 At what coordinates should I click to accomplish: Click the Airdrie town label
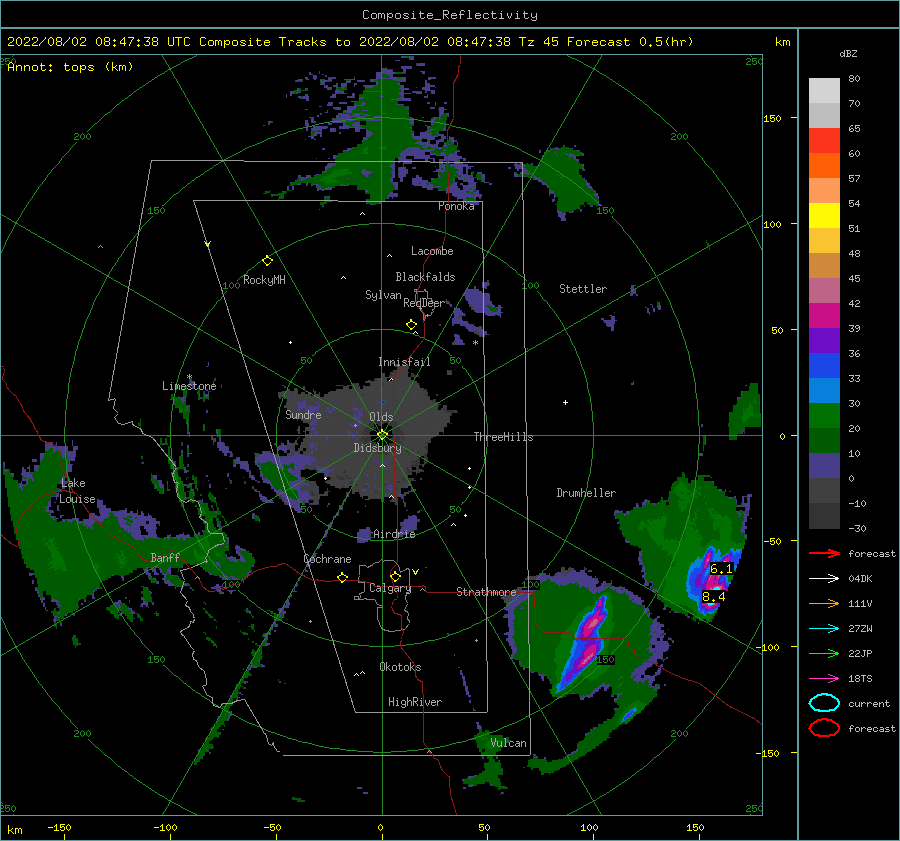pos(394,534)
